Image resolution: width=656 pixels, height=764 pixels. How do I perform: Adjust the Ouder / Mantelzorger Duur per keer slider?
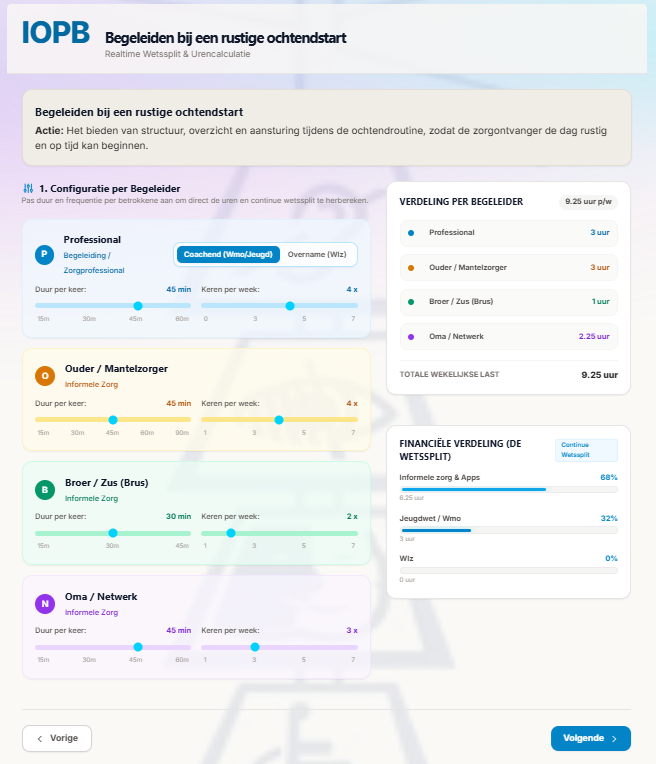click(x=113, y=420)
